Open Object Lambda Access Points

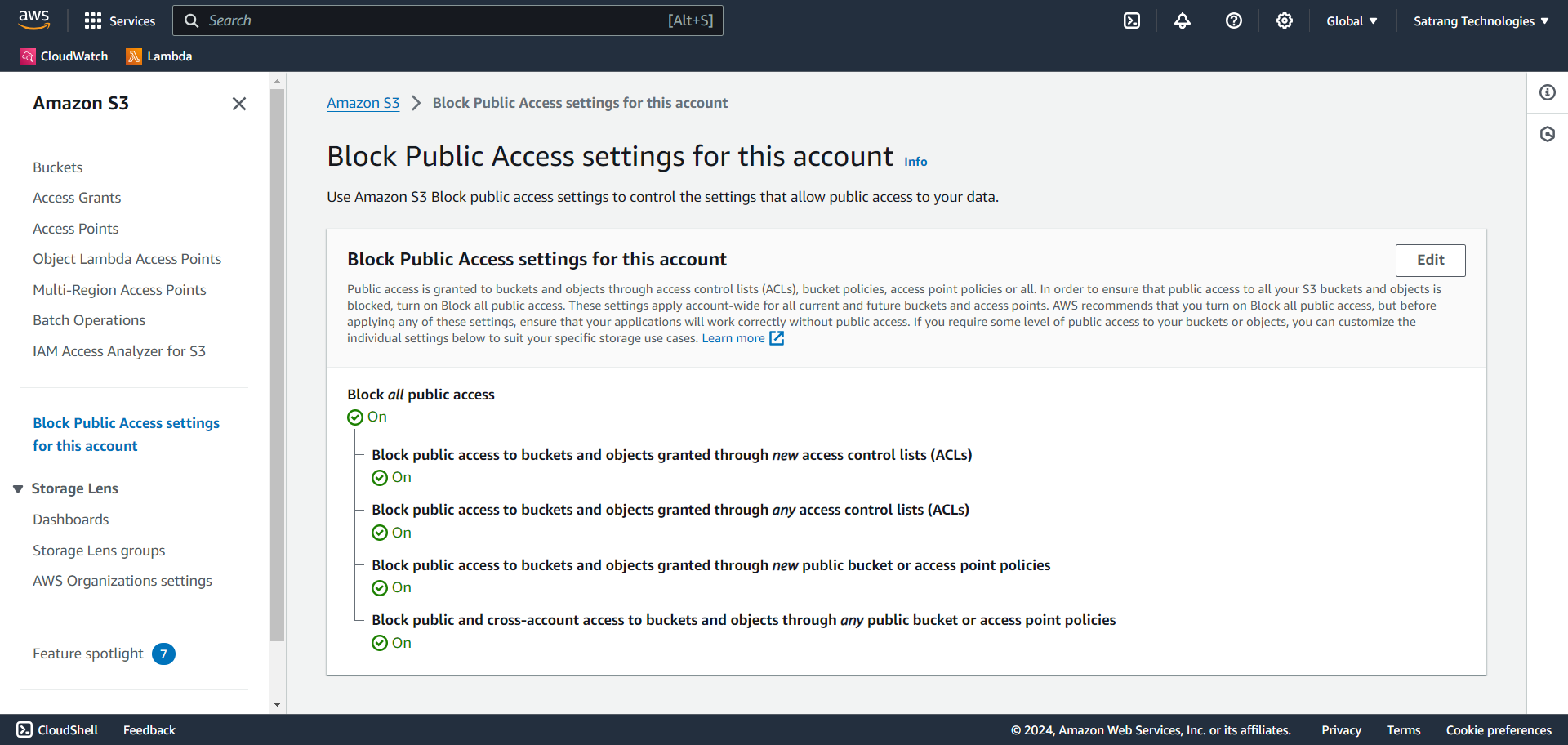click(127, 259)
